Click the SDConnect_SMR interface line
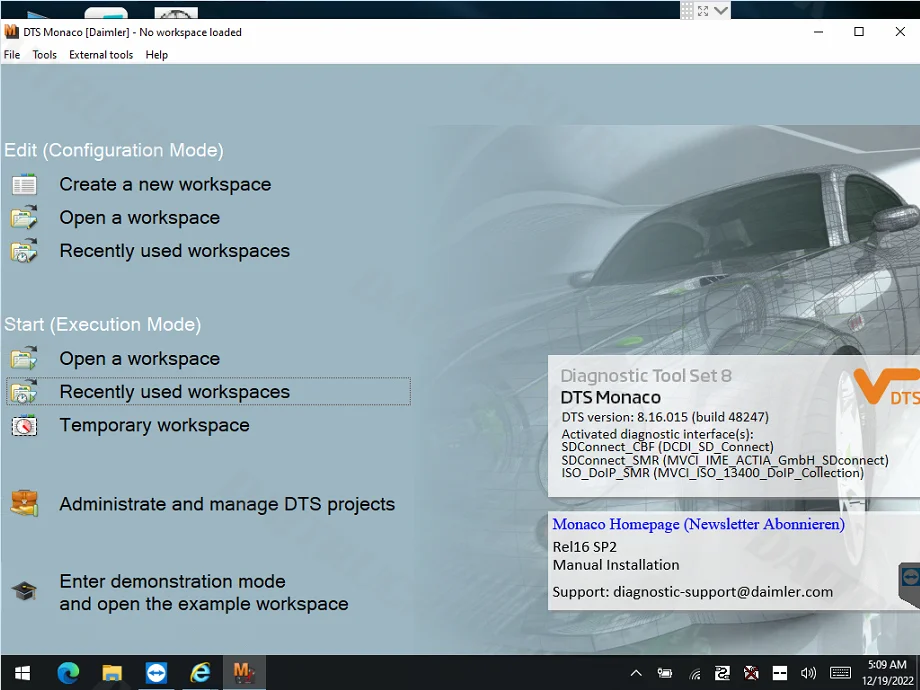920x690 pixels. 725,460
